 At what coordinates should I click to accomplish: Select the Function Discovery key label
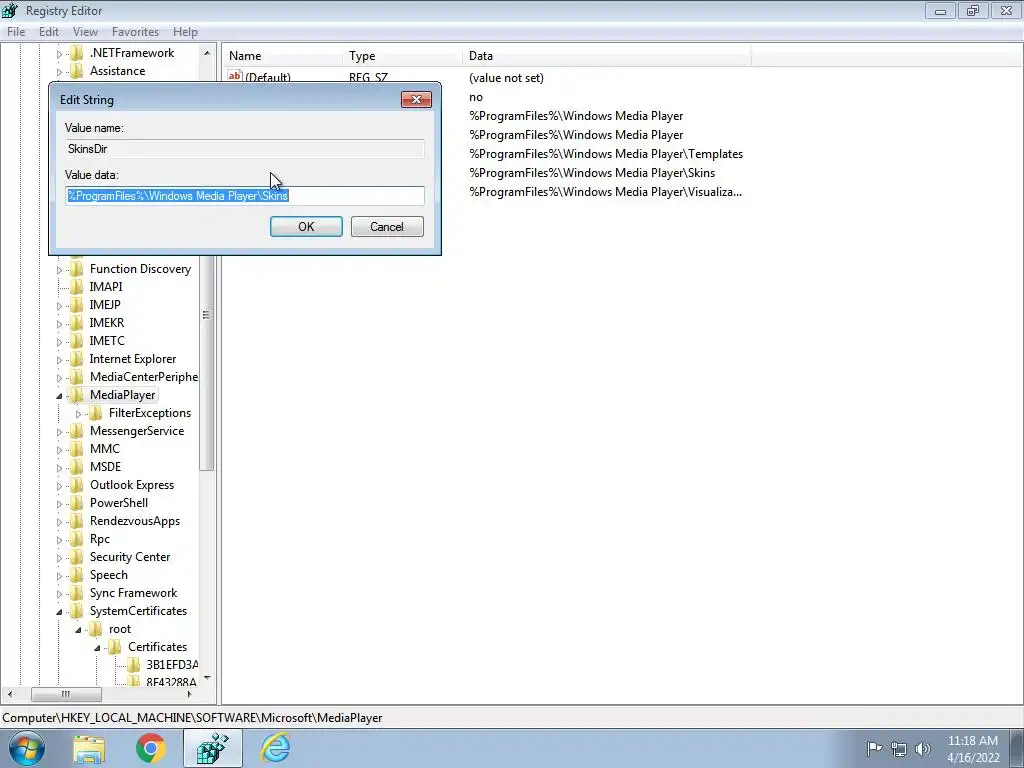pos(140,269)
